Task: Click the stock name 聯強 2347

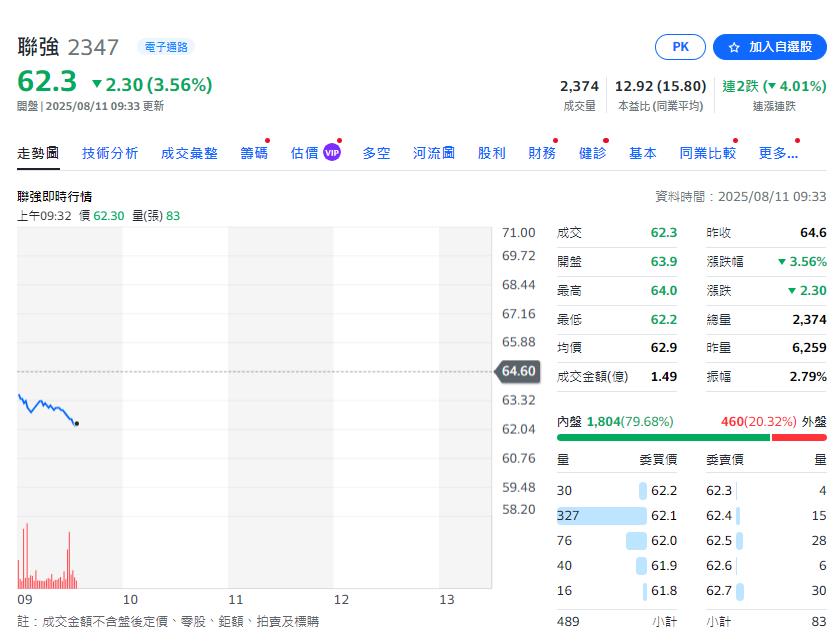Action: (68, 47)
